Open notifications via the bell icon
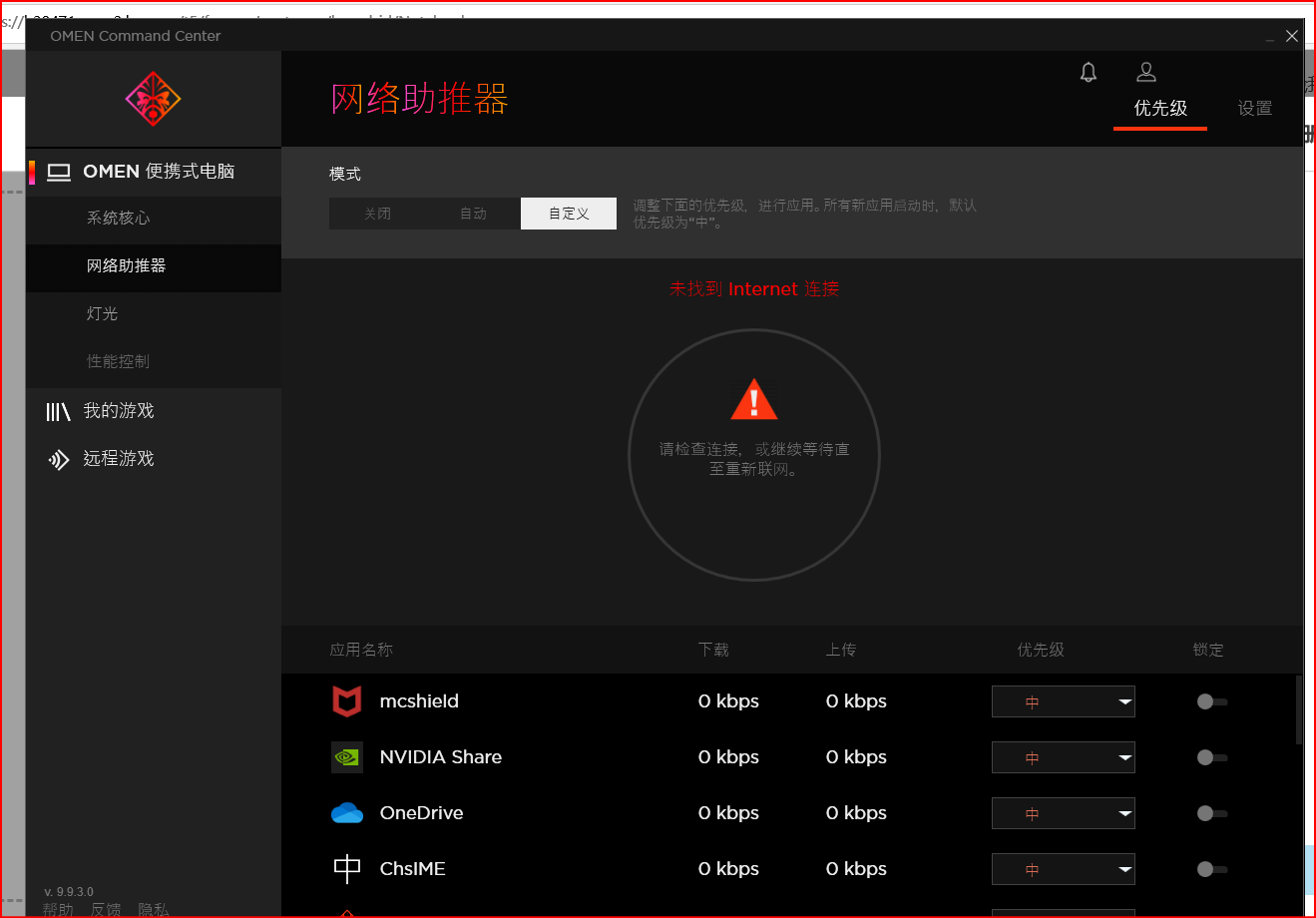1316x918 pixels. click(x=1088, y=71)
